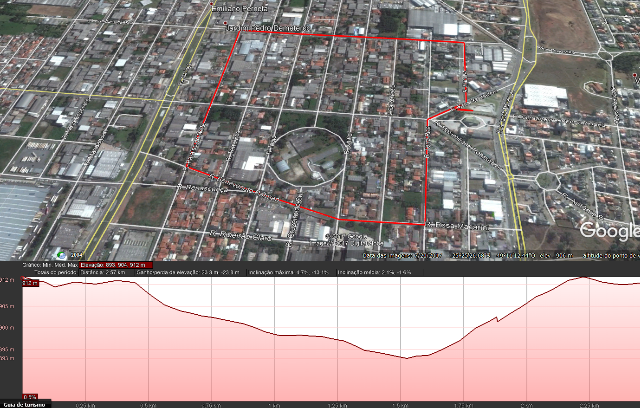Click the 1 km mark on distance axis
Viewport: 640px width, 408px height.
pyautogui.click(x=274, y=405)
